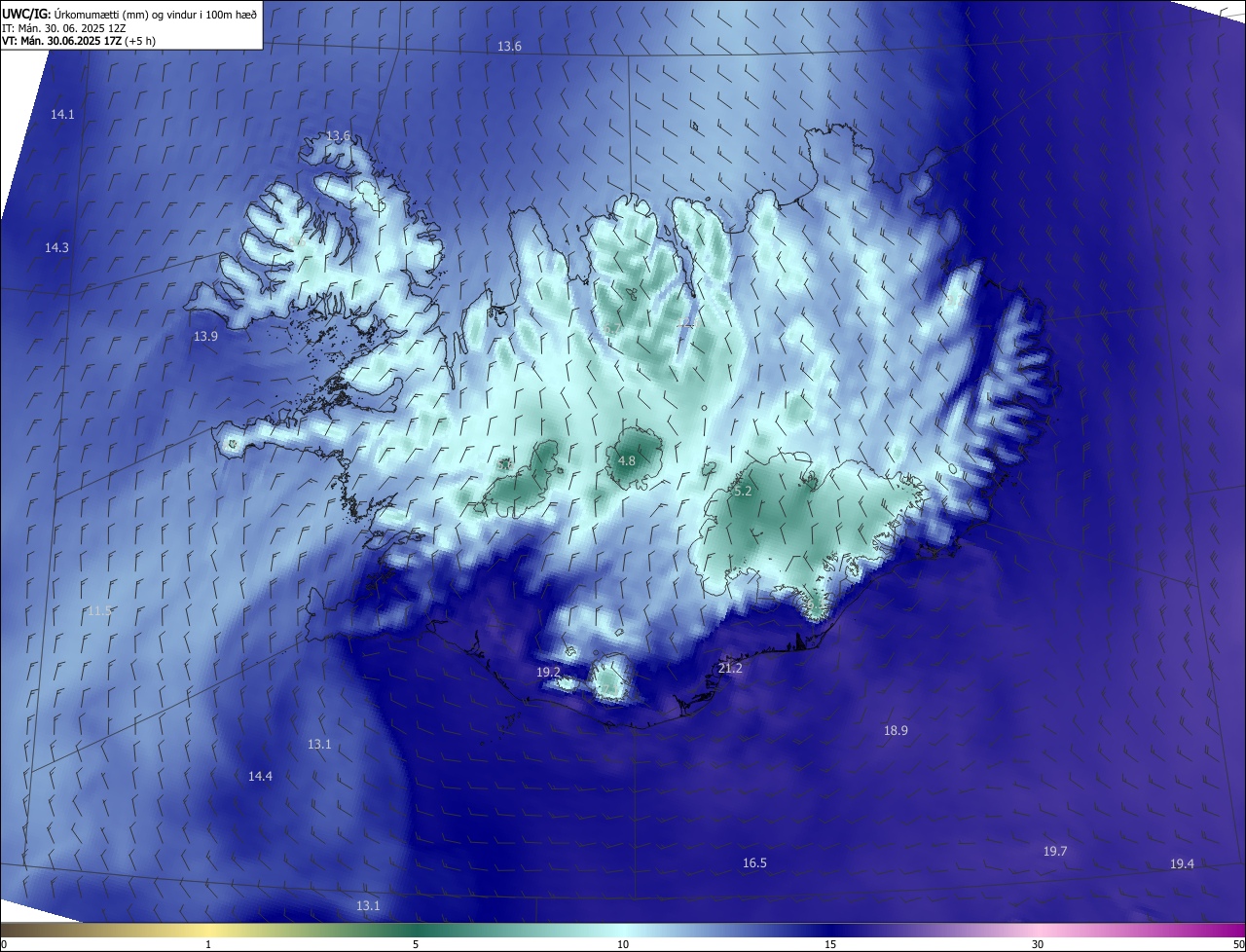Click the UWC/IG Úrkomumætti map title
The image size is (1246, 952).
[129, 14]
